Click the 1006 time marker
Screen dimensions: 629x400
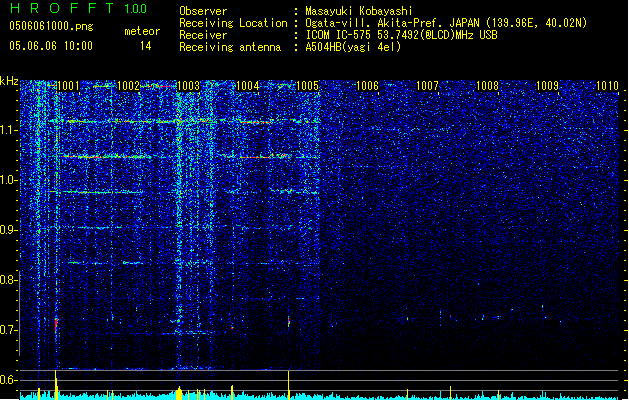367,86
